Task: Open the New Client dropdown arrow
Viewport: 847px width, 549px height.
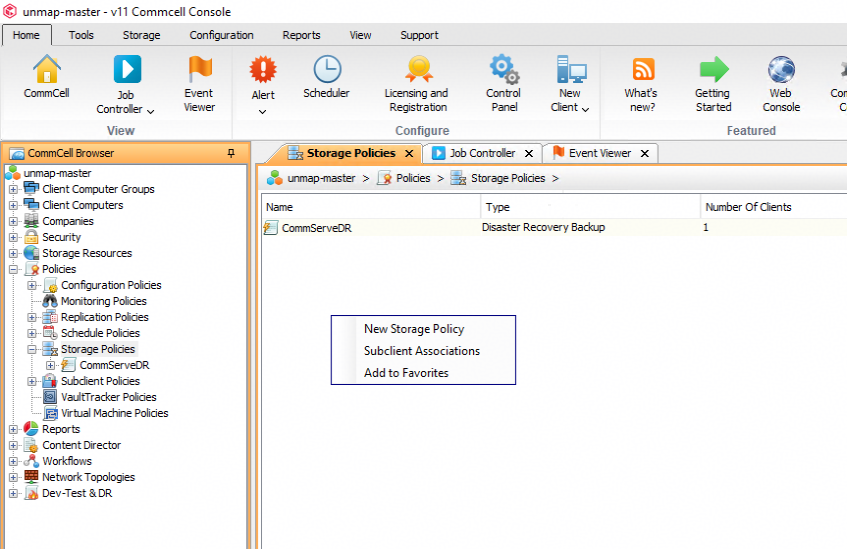Action: point(585,109)
